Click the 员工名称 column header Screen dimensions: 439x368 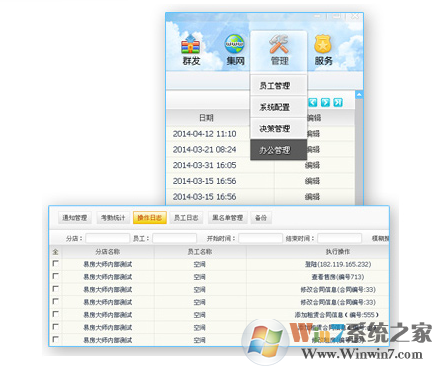[x=199, y=252]
